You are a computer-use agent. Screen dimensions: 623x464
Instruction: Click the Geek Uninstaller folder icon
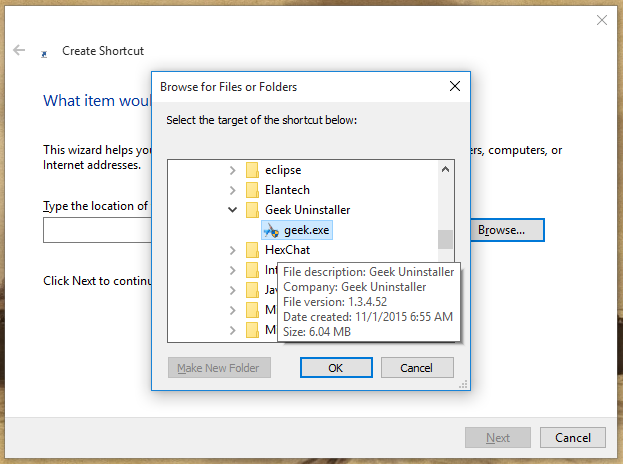(252, 210)
